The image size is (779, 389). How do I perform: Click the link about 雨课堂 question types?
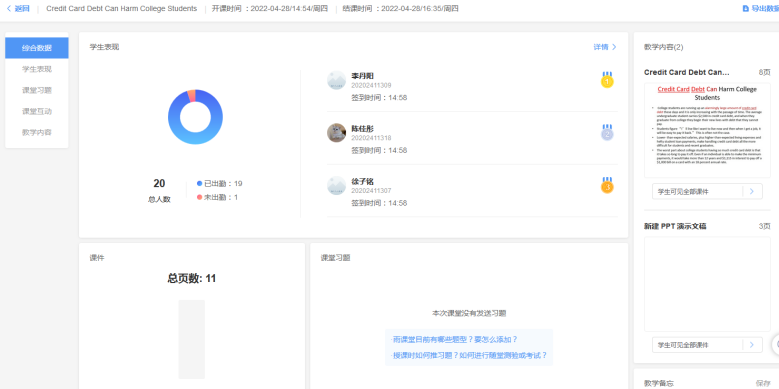pos(455,339)
